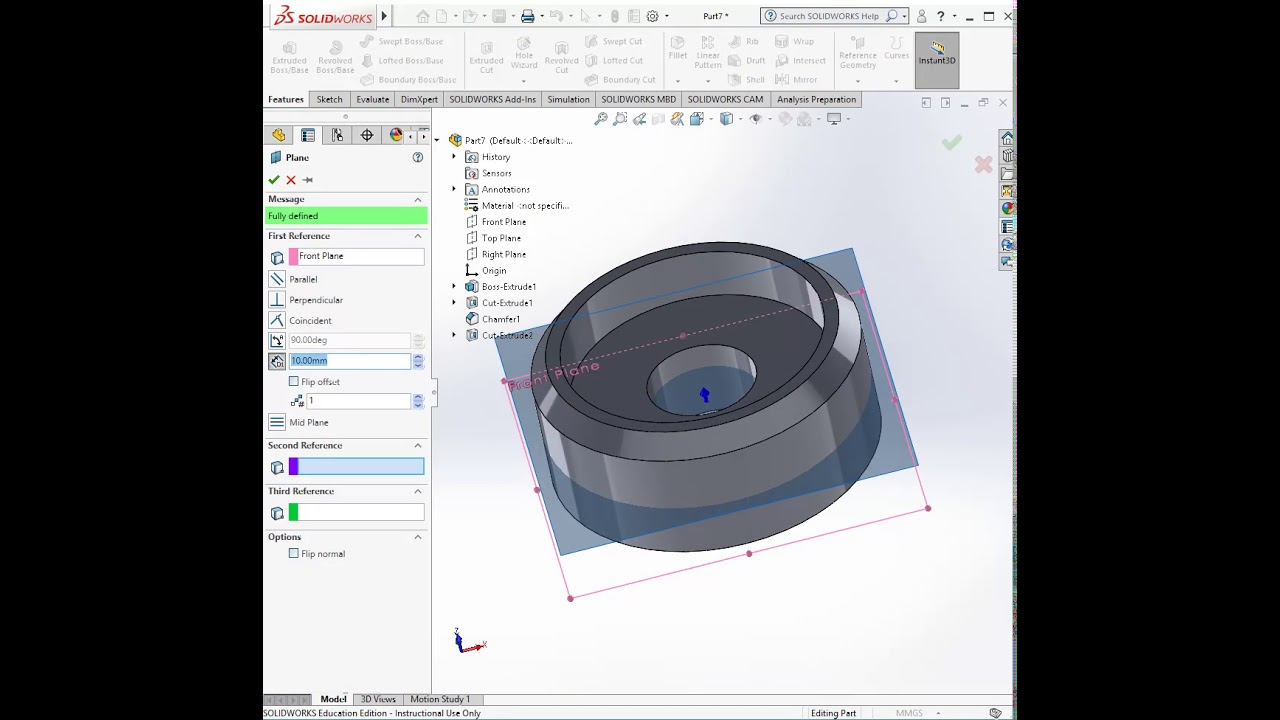Image resolution: width=1280 pixels, height=720 pixels.
Task: Collapse the First Reference section
Action: (x=418, y=236)
